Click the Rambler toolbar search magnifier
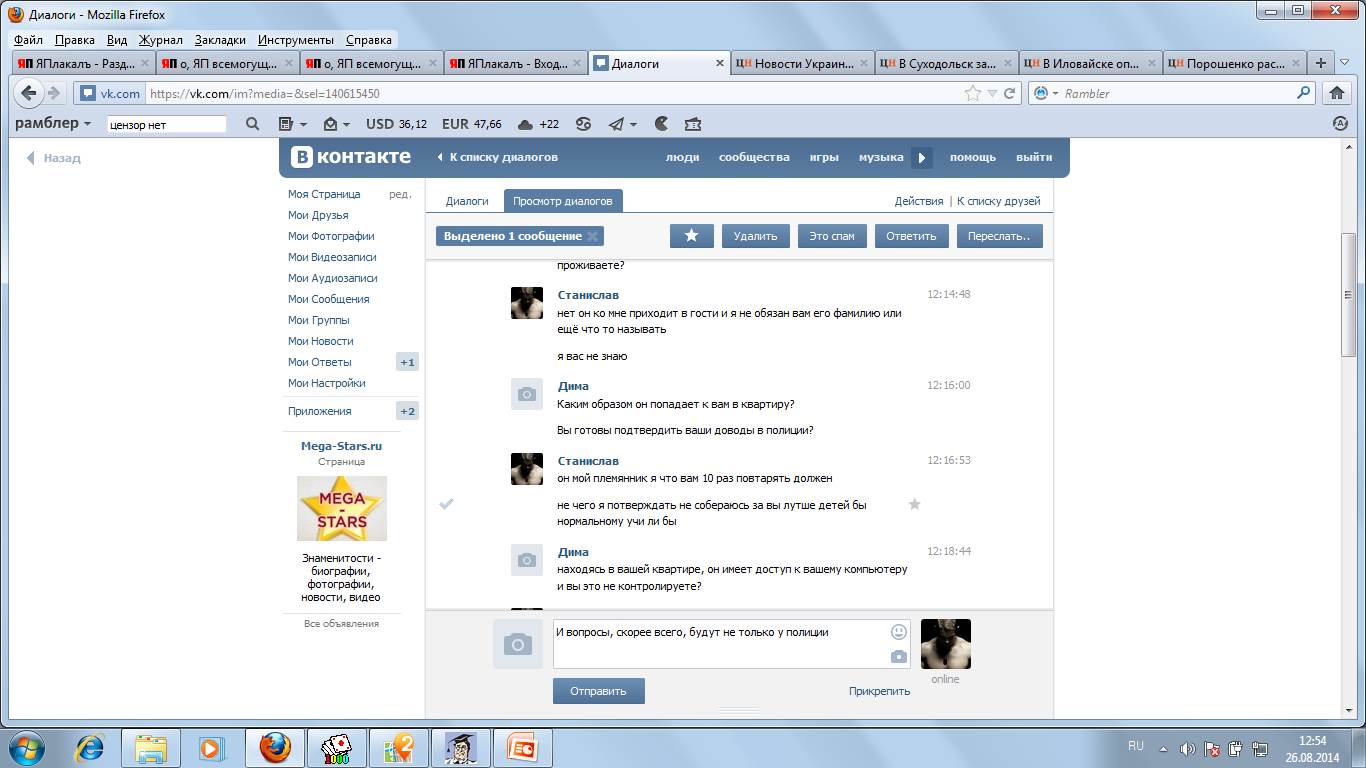This screenshot has width=1366, height=768. point(252,124)
